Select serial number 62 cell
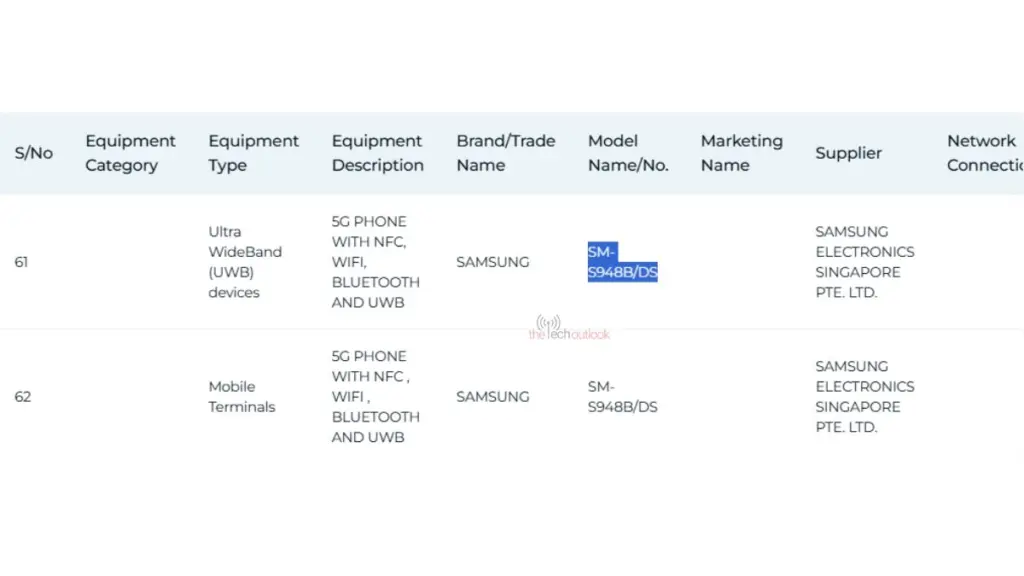The height and width of the screenshot is (576, 1024). coord(22,396)
